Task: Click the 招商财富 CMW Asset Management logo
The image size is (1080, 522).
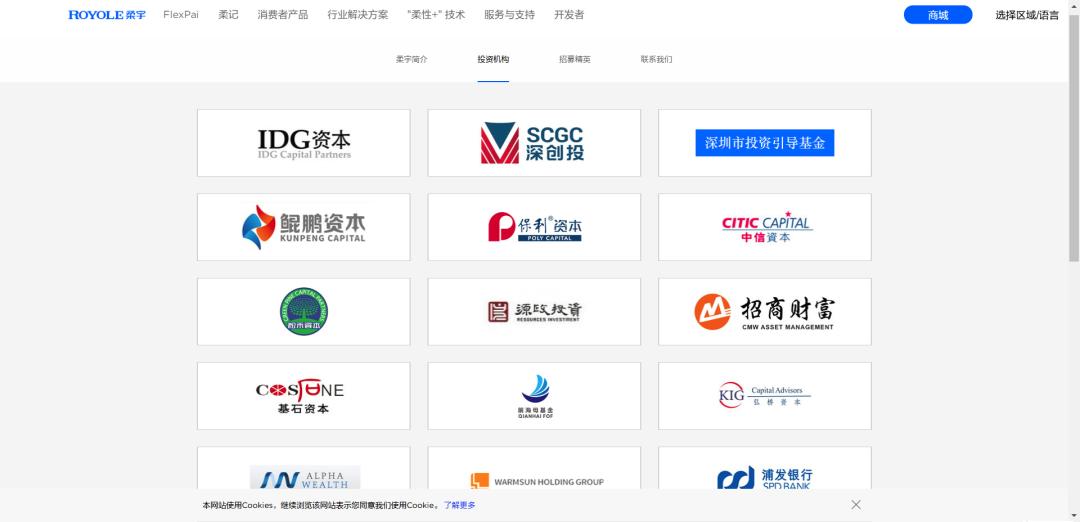Action: pyautogui.click(x=765, y=312)
